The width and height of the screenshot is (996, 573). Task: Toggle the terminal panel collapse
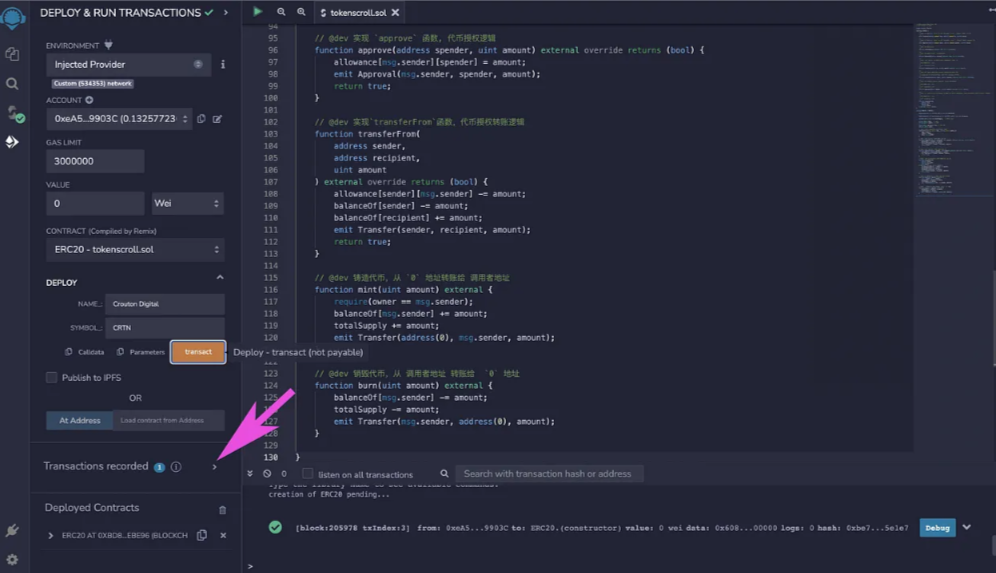pyautogui.click(x=250, y=474)
